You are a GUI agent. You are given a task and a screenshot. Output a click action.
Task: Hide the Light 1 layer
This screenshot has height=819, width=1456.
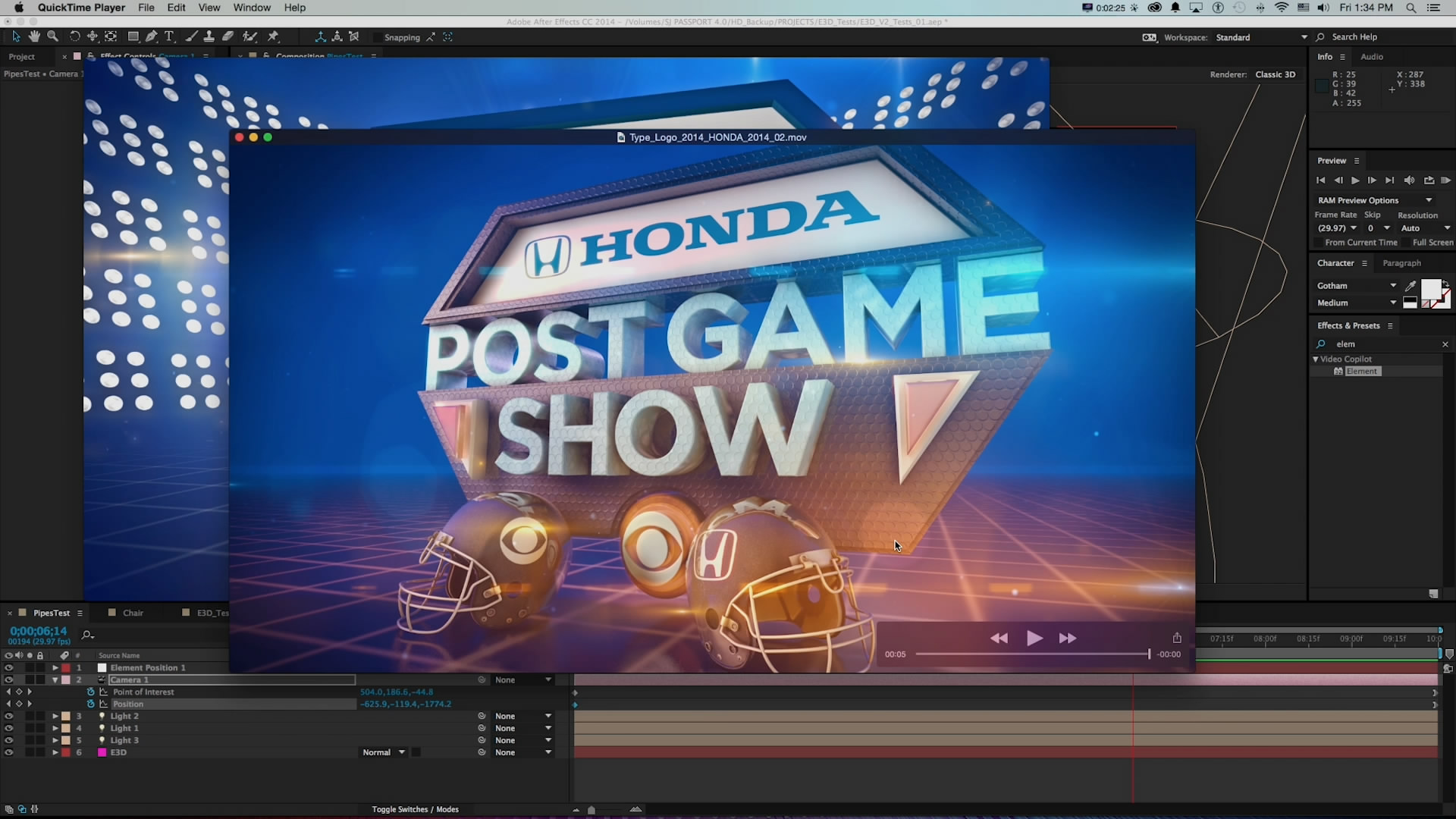(x=8, y=728)
